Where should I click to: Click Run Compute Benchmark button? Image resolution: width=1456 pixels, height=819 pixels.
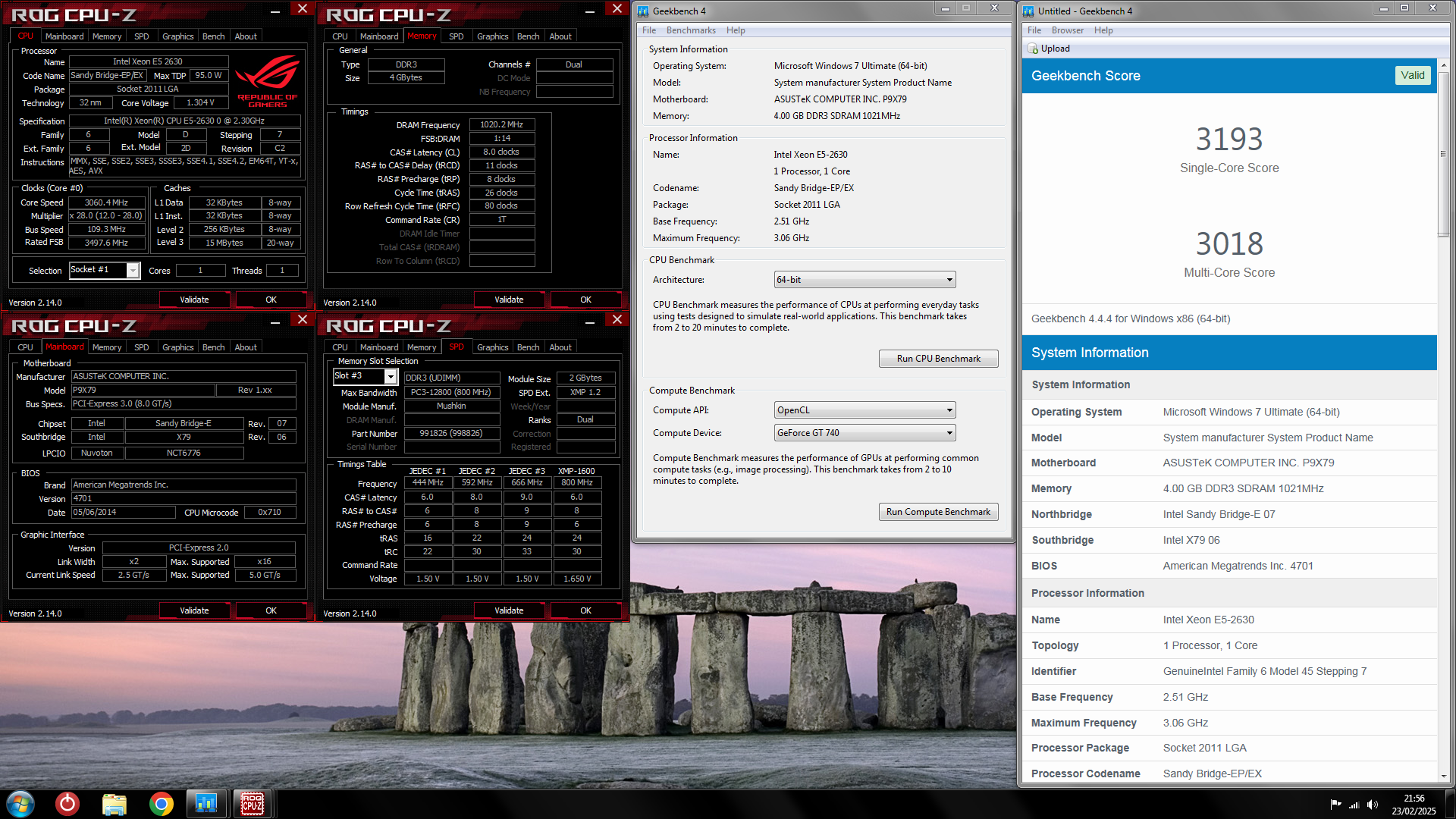(x=938, y=512)
